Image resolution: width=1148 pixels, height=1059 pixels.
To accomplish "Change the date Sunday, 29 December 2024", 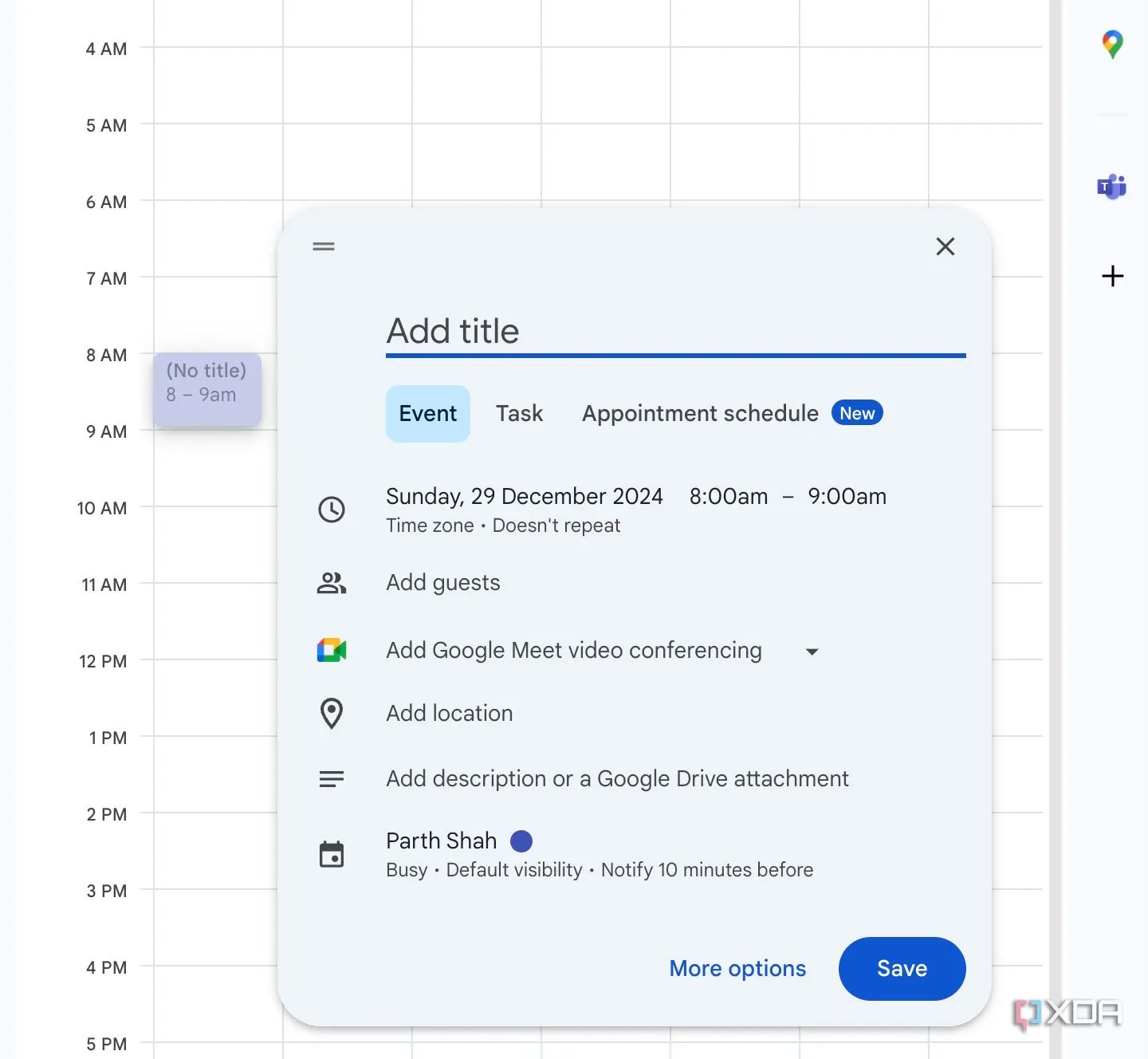I will click(x=525, y=496).
